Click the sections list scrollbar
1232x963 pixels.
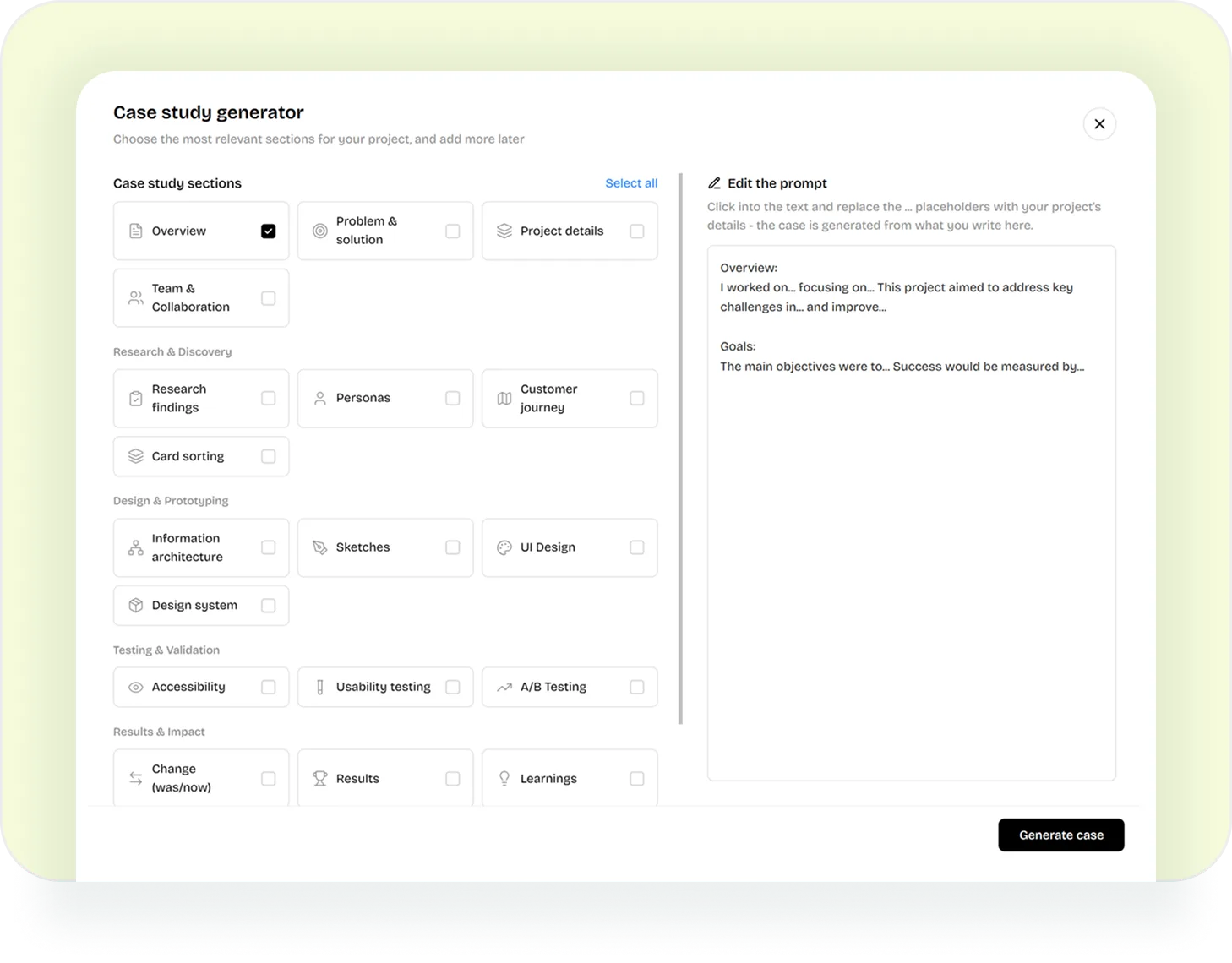pos(680,449)
